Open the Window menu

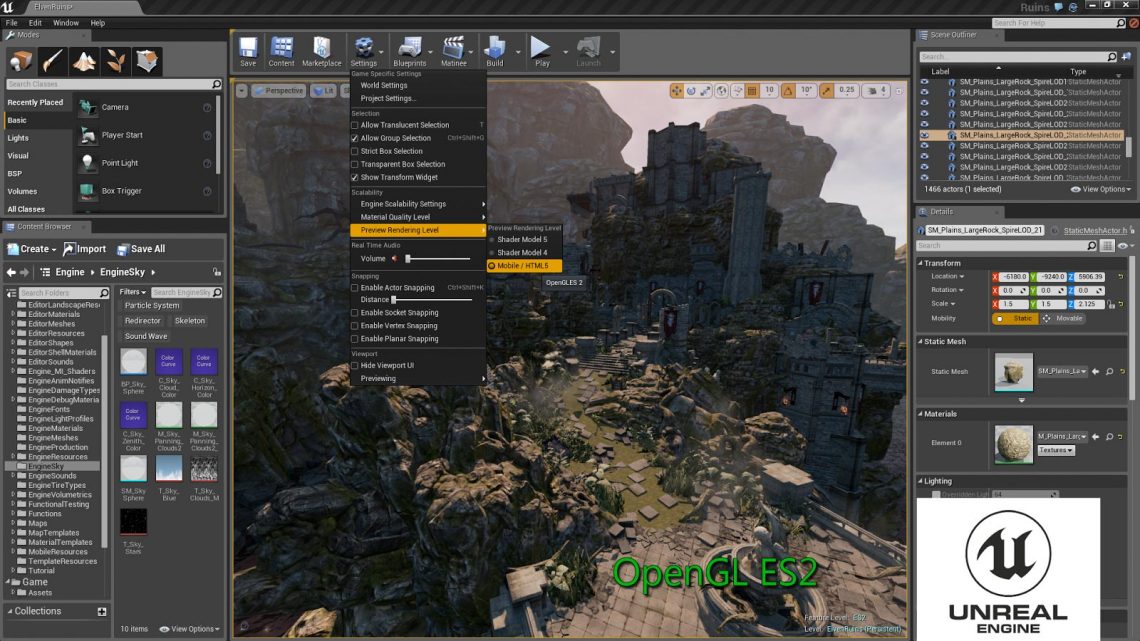pyautogui.click(x=65, y=23)
